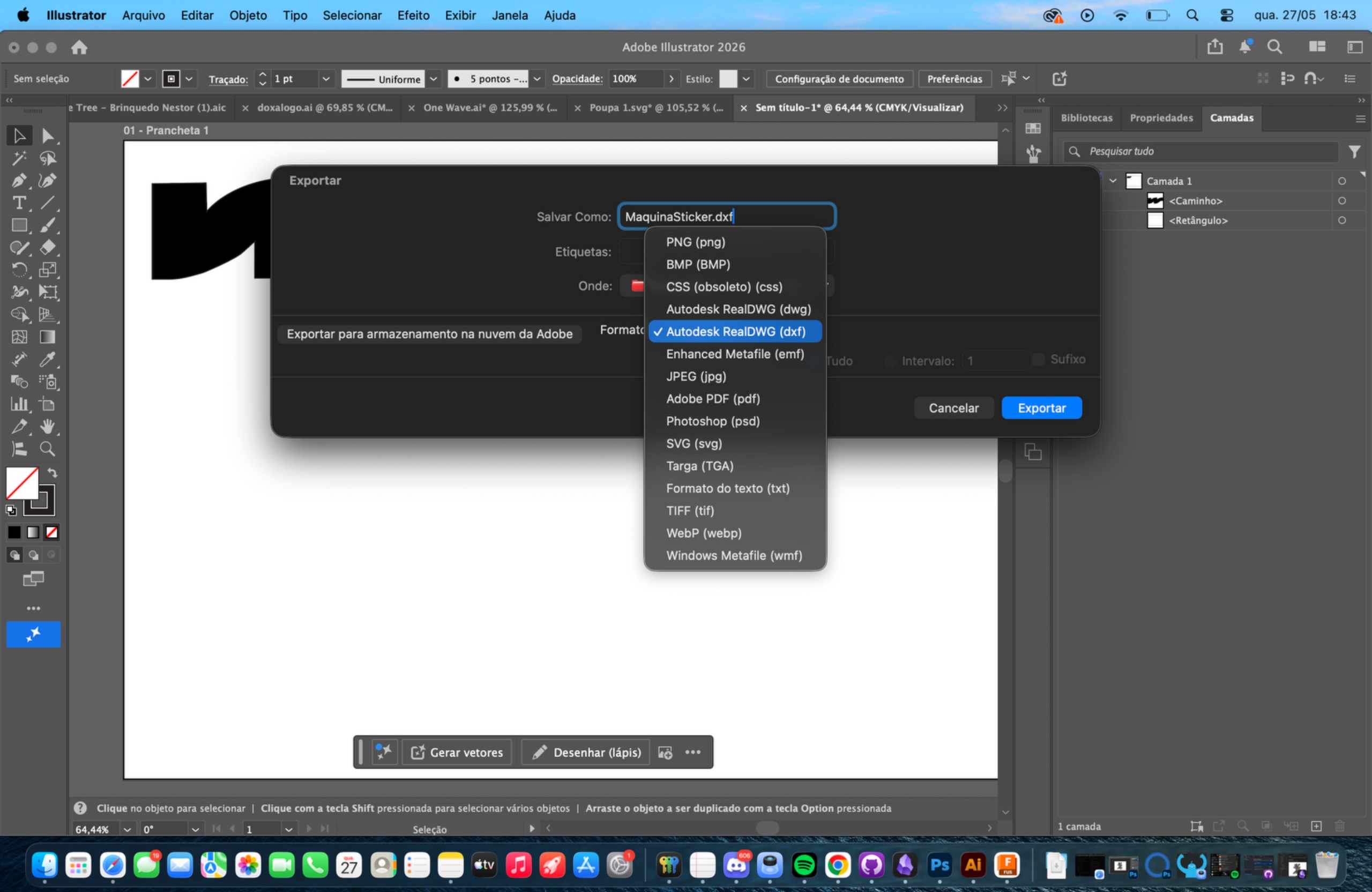Click the Share document icon

pos(1214,47)
